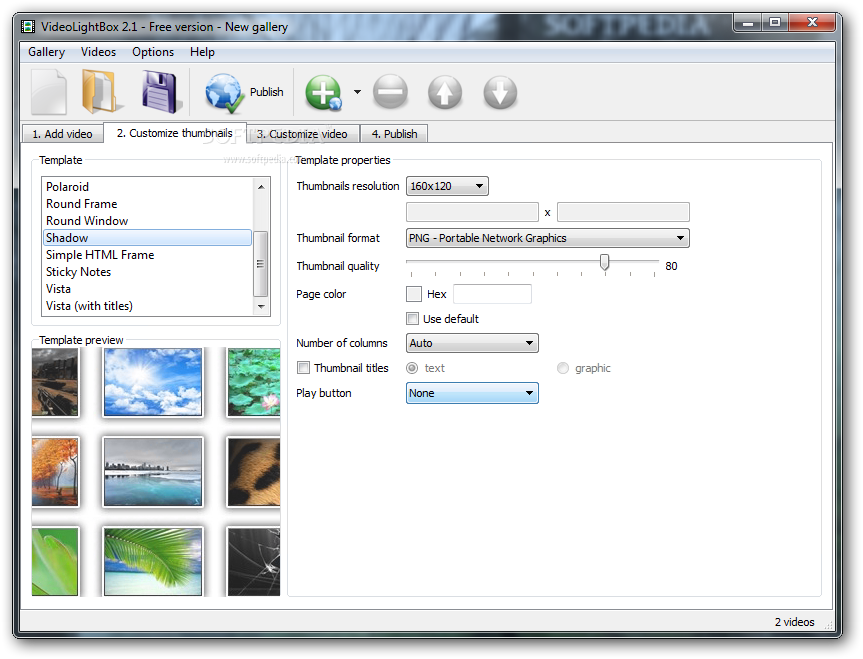Pick the Simple HTML Frame template
This screenshot has height=659, width=863.
pos(147,255)
